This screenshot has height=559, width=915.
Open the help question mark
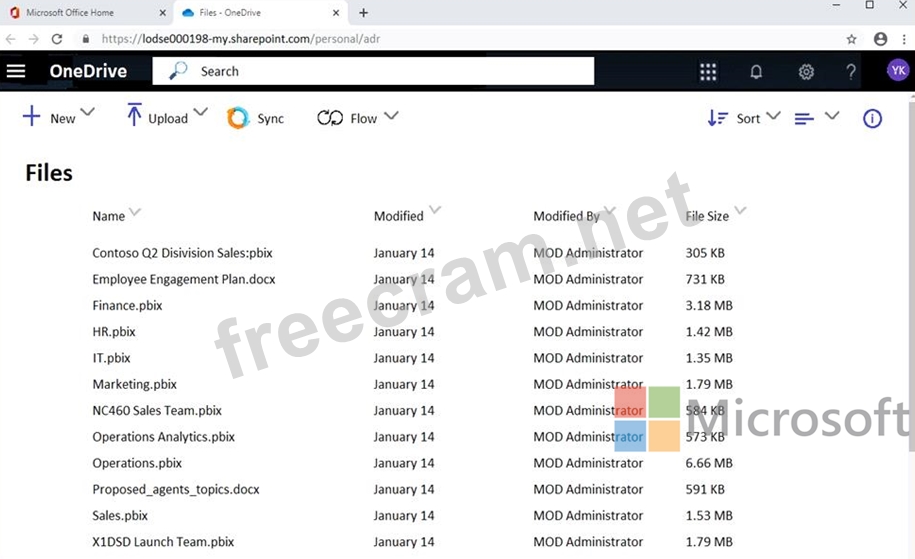851,72
